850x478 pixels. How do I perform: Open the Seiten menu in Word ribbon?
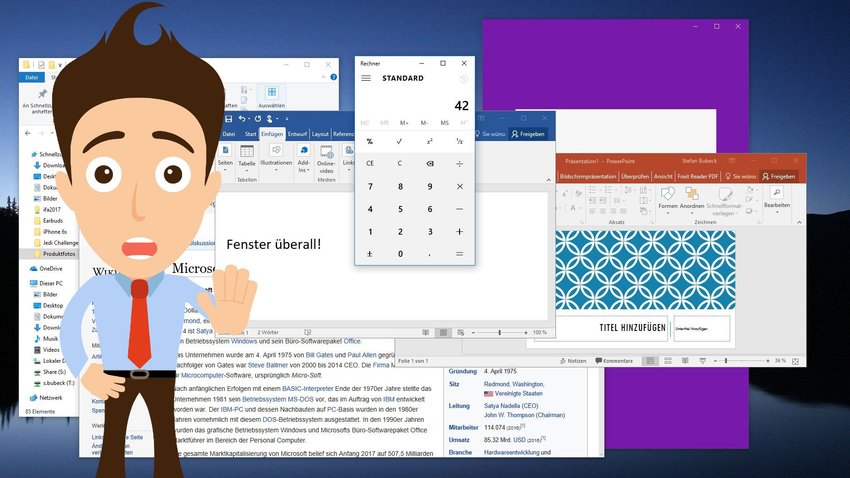[225, 157]
